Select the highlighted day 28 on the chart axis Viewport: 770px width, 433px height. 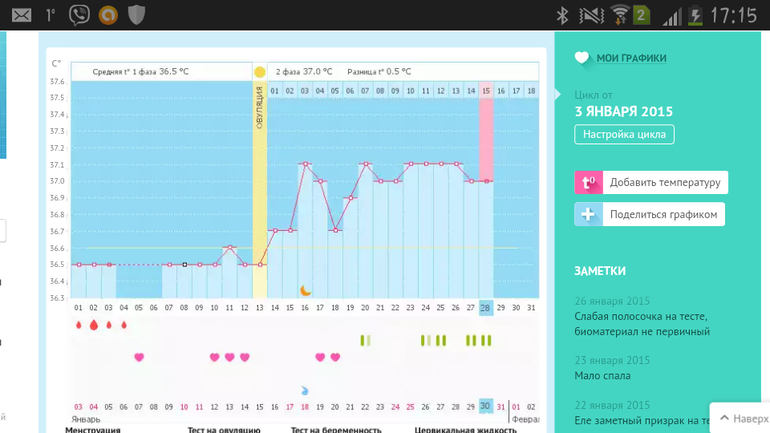click(486, 307)
